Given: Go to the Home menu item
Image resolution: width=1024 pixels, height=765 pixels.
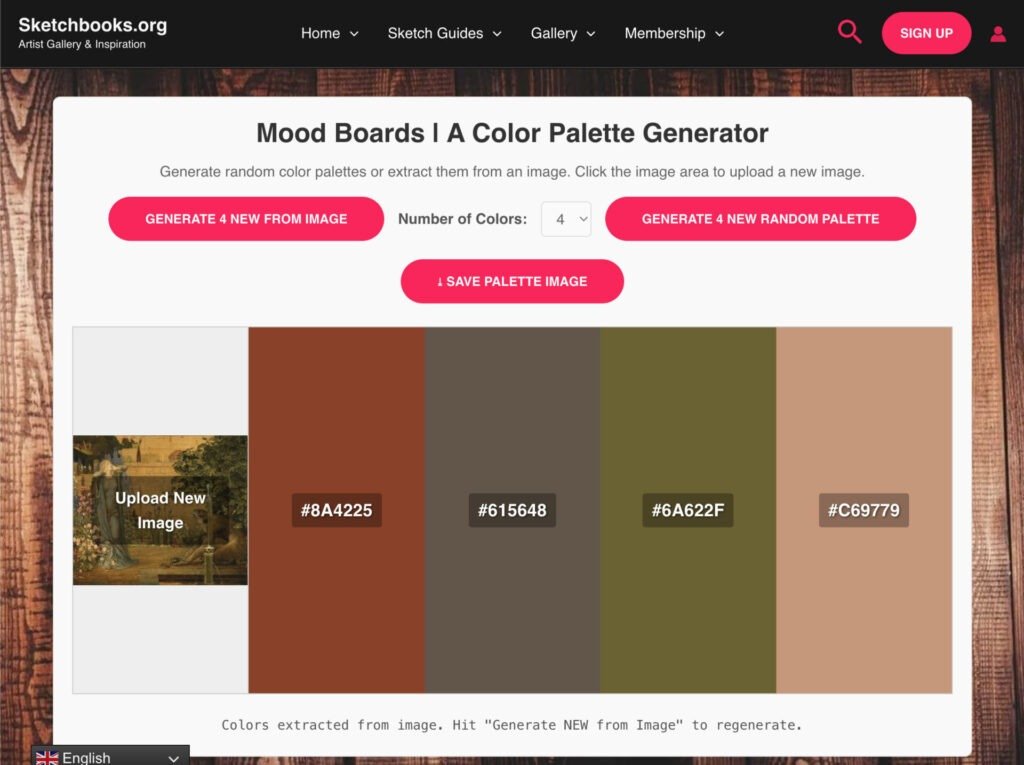Looking at the screenshot, I should click(320, 33).
